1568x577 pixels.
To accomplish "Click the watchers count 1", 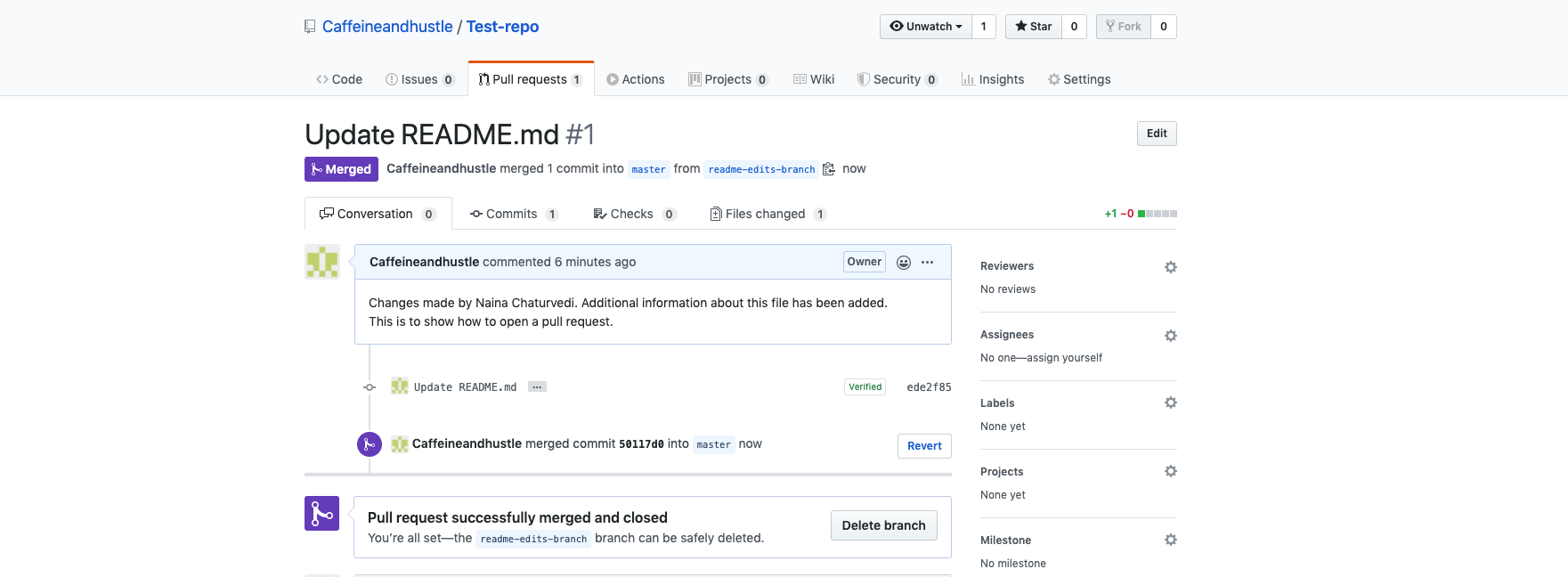I will (984, 27).
